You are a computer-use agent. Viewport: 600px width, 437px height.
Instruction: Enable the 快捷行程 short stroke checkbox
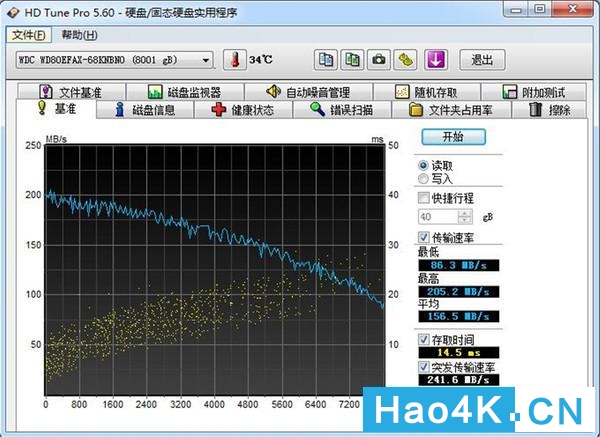coord(424,198)
